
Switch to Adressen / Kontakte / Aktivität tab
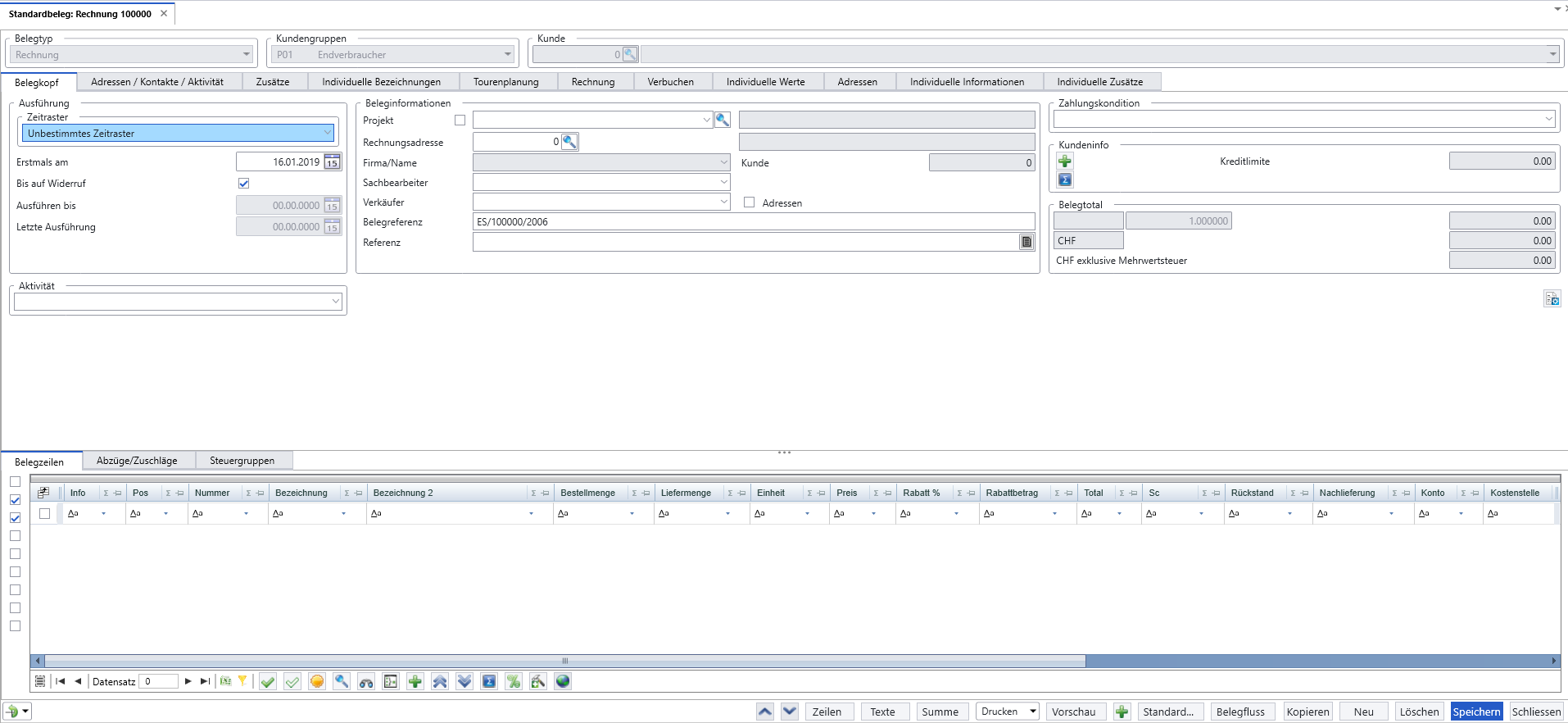click(x=157, y=82)
